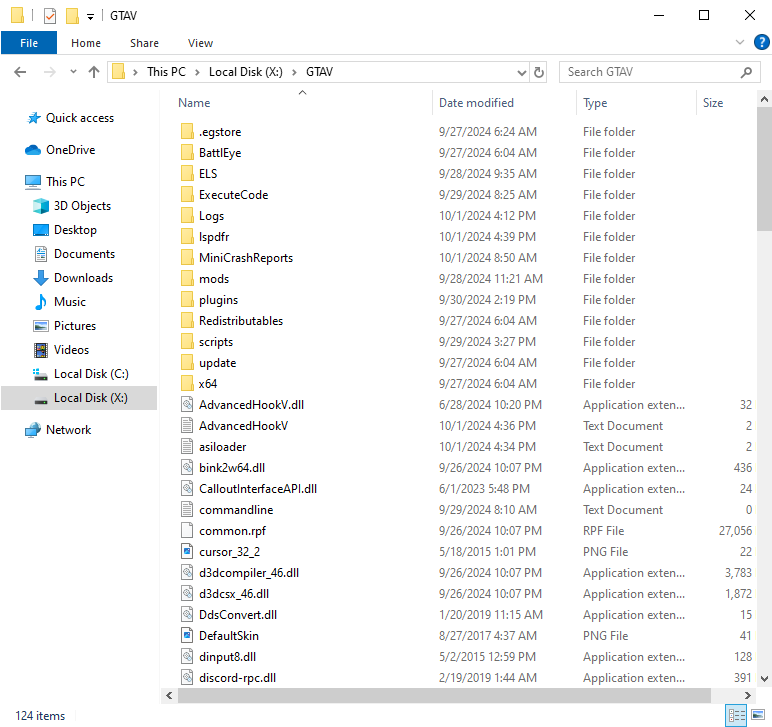Click the AdvancedHookV.dll file icon
The width and height of the screenshot is (772, 727).
pyautogui.click(x=187, y=405)
